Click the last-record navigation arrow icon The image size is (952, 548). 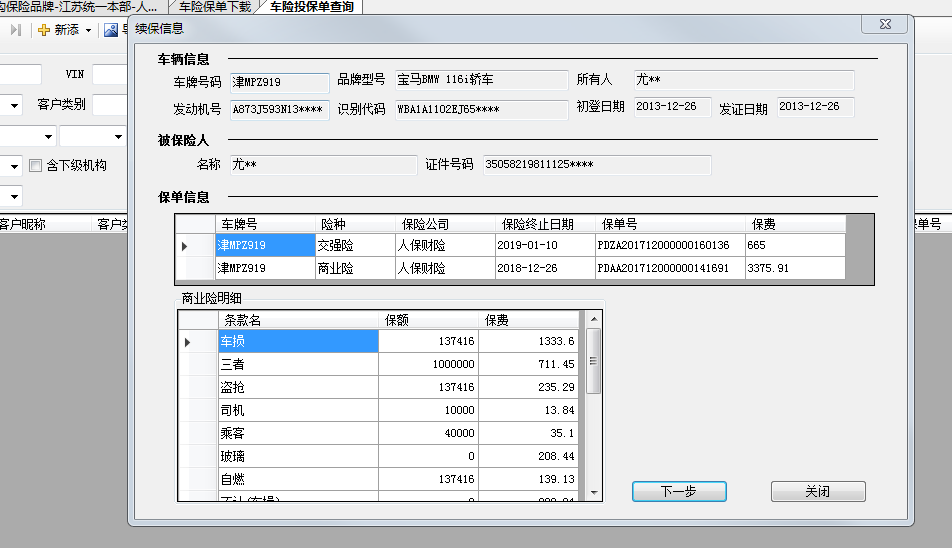pos(15,30)
